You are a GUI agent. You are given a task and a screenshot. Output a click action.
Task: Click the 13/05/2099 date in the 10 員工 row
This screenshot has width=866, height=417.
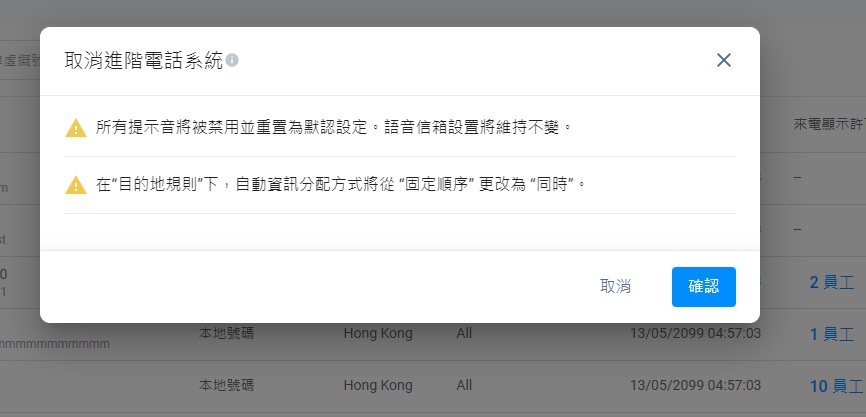(x=695, y=385)
